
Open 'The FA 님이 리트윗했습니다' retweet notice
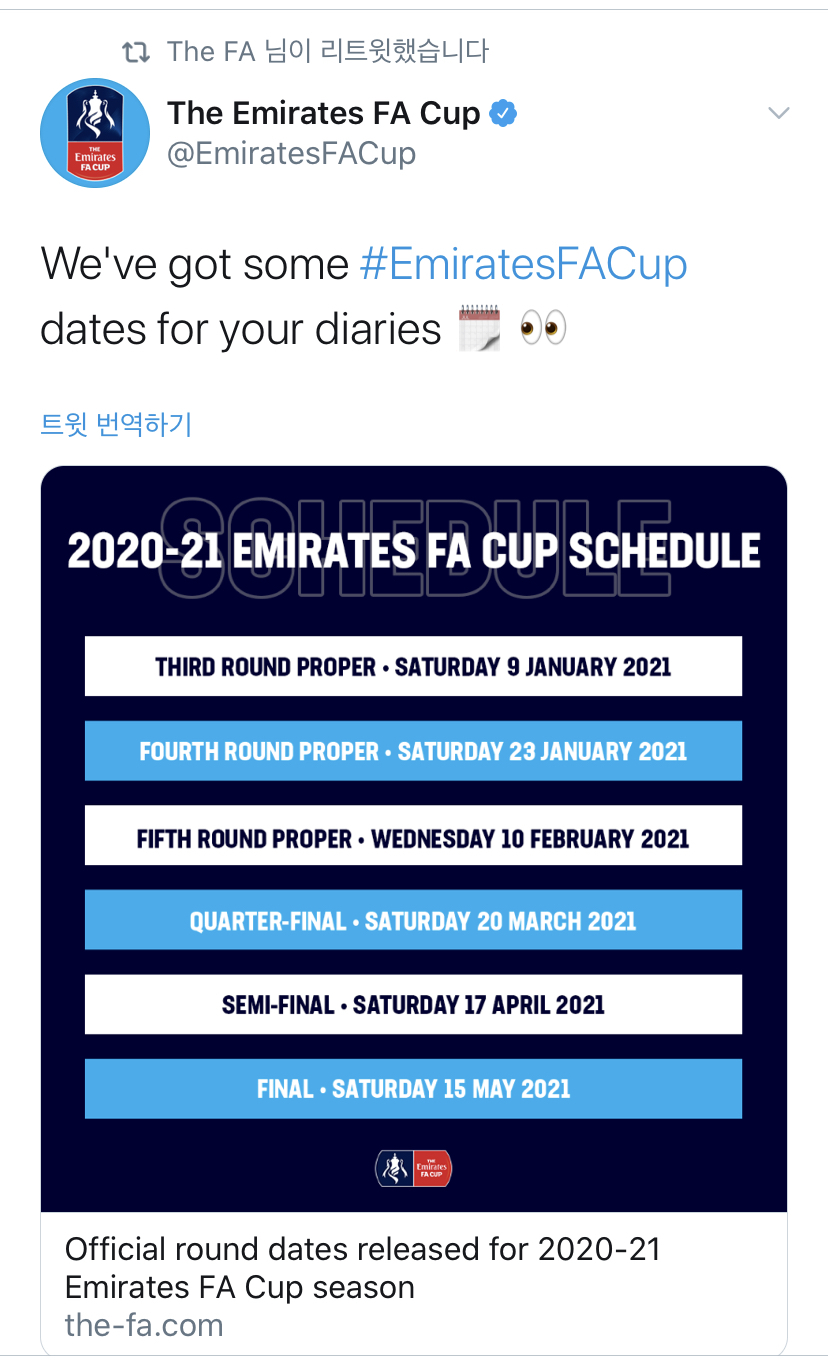tap(327, 51)
